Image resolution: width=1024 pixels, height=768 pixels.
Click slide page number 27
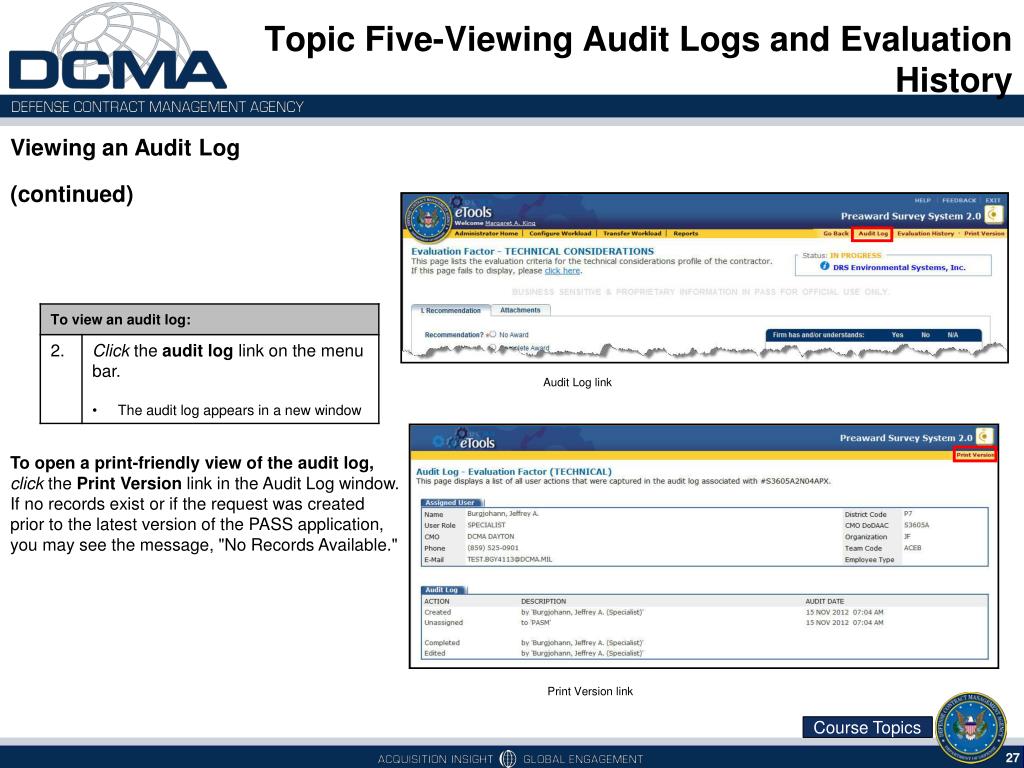pos(1012,758)
